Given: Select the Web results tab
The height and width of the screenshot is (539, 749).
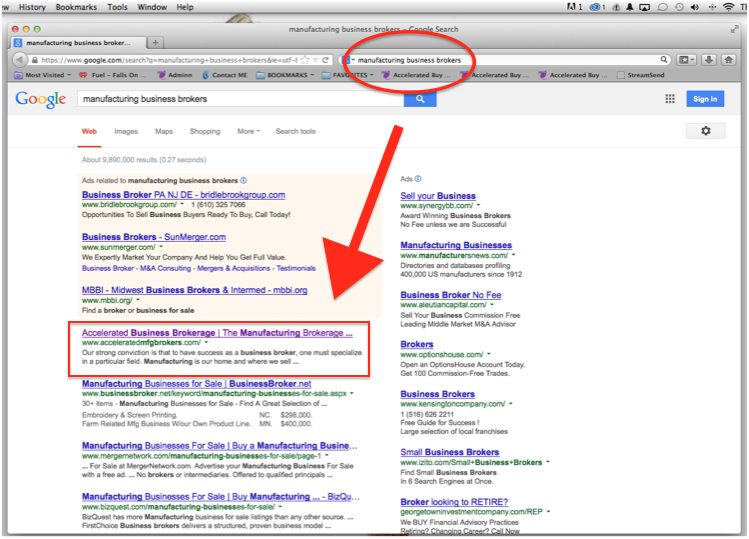Looking at the screenshot, I should click(89, 131).
